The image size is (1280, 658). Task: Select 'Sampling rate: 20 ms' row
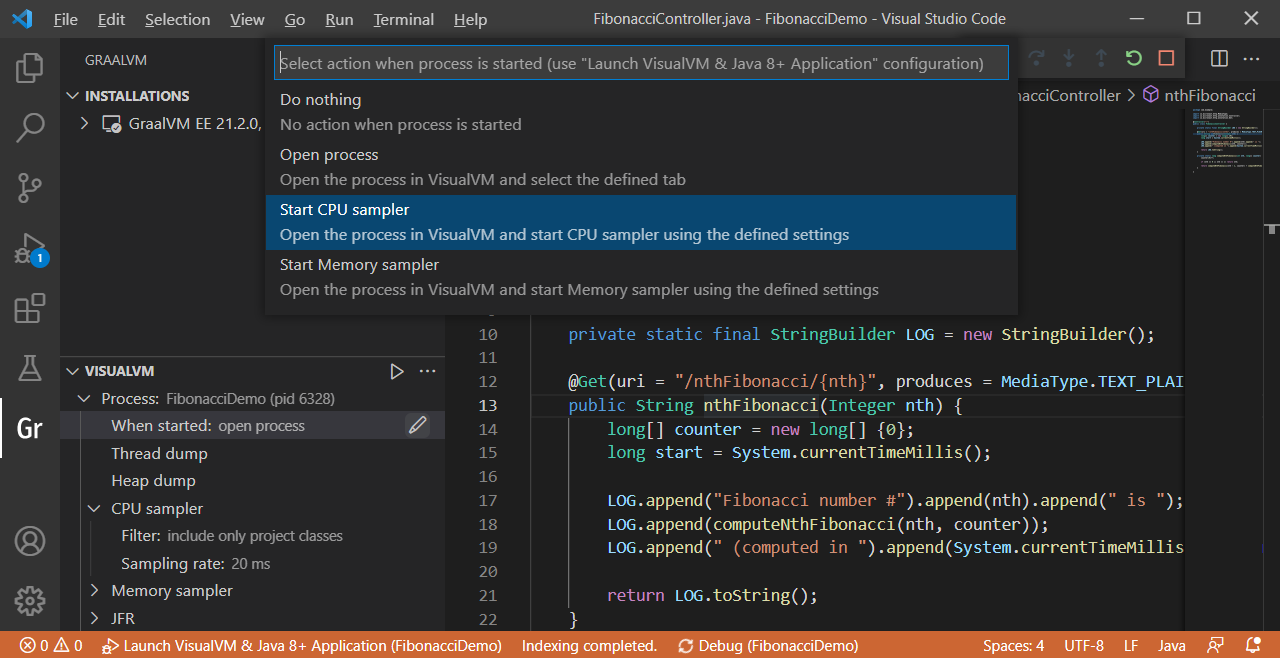tap(252, 564)
